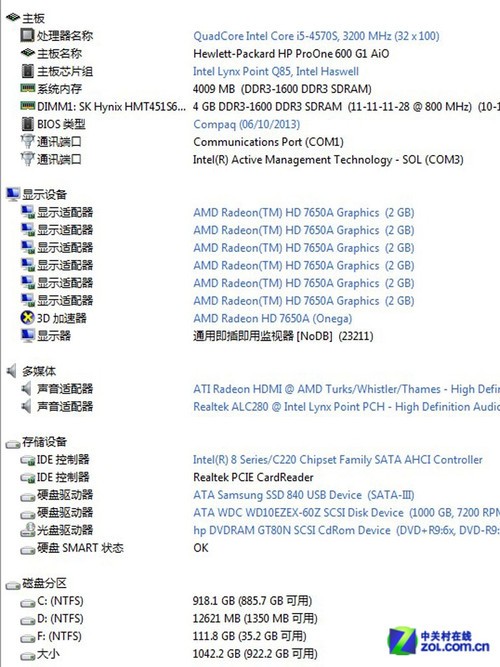500x667 pixels.
Task: Open the ATA WDC WD10EZEX disk link
Action: coord(346,512)
